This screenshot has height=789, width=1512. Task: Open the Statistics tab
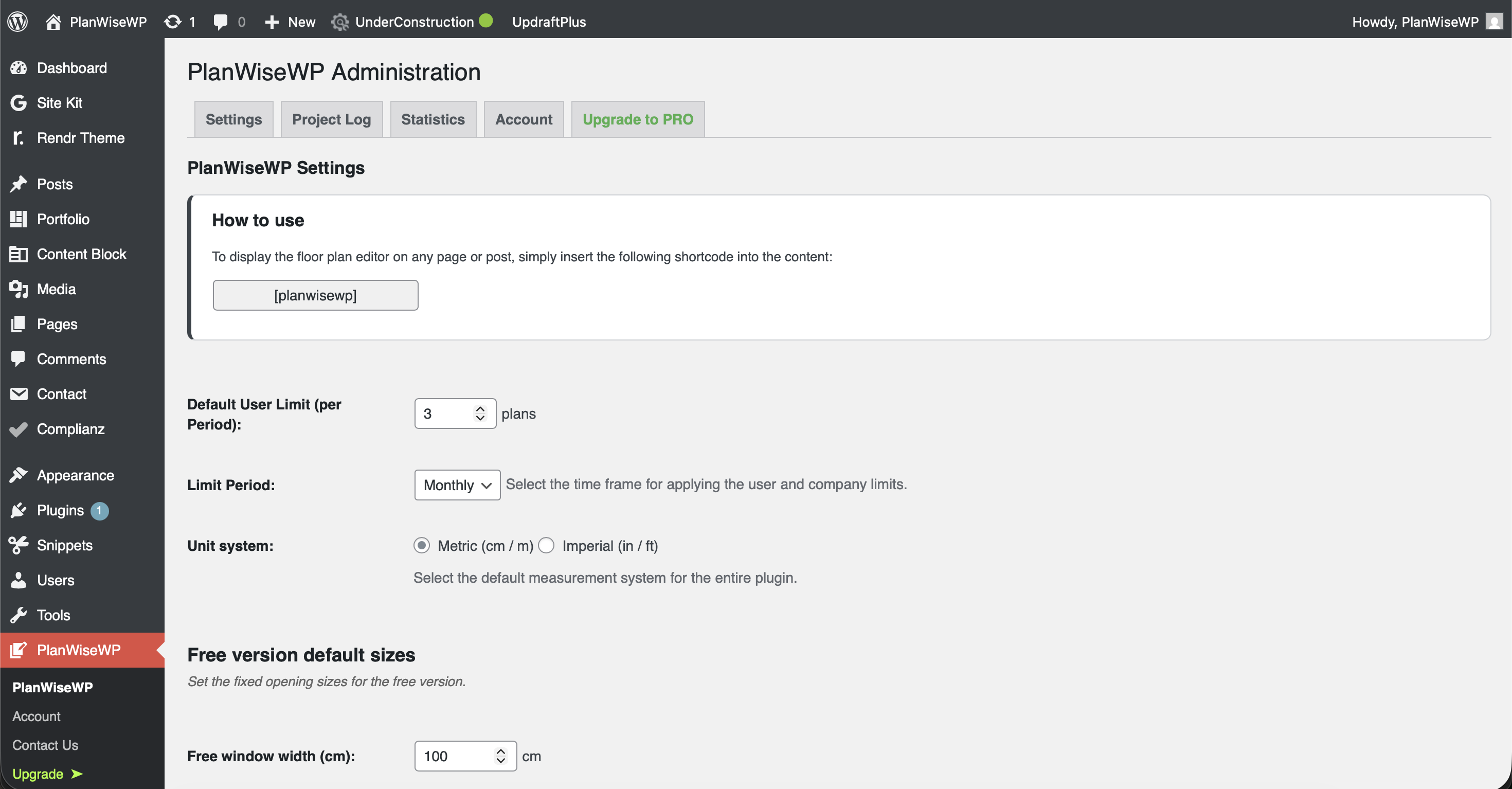point(433,119)
